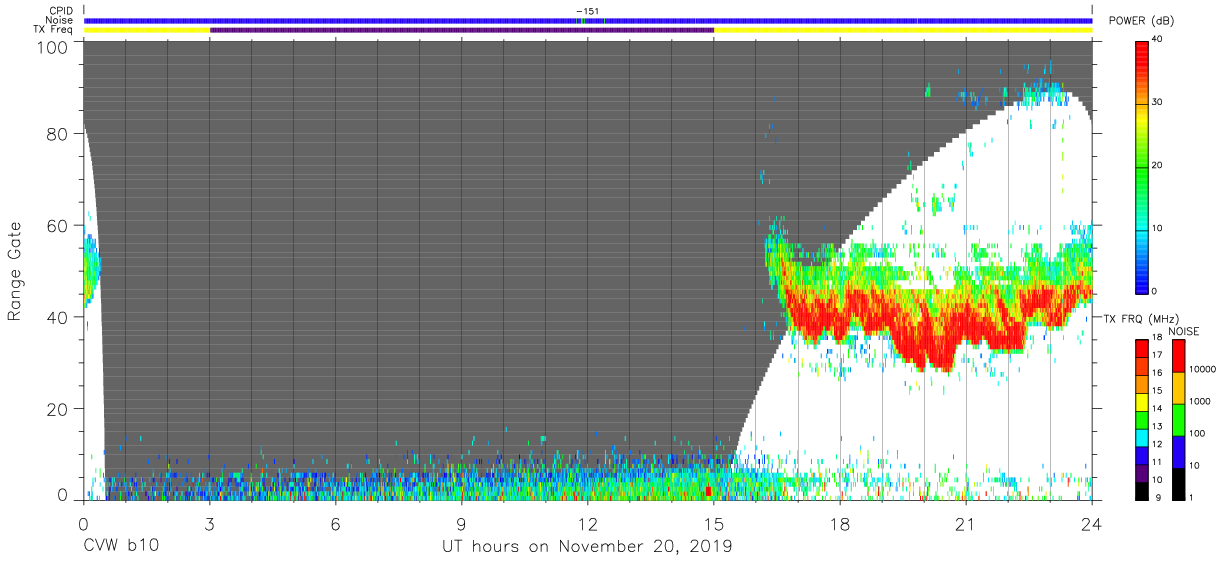Click the green middle of POWER colorbar

click(1141, 170)
